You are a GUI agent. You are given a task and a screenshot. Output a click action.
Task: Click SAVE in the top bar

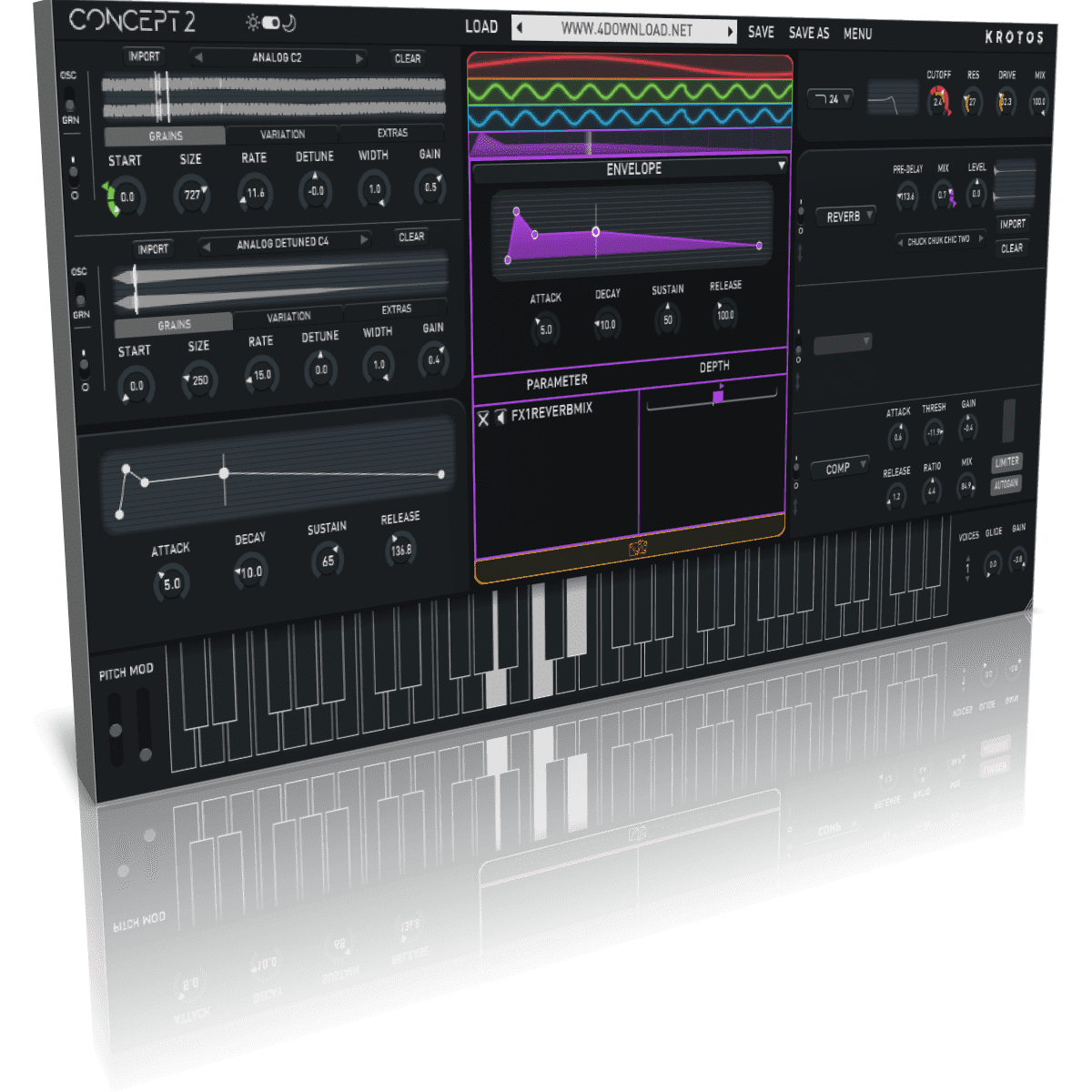[761, 32]
